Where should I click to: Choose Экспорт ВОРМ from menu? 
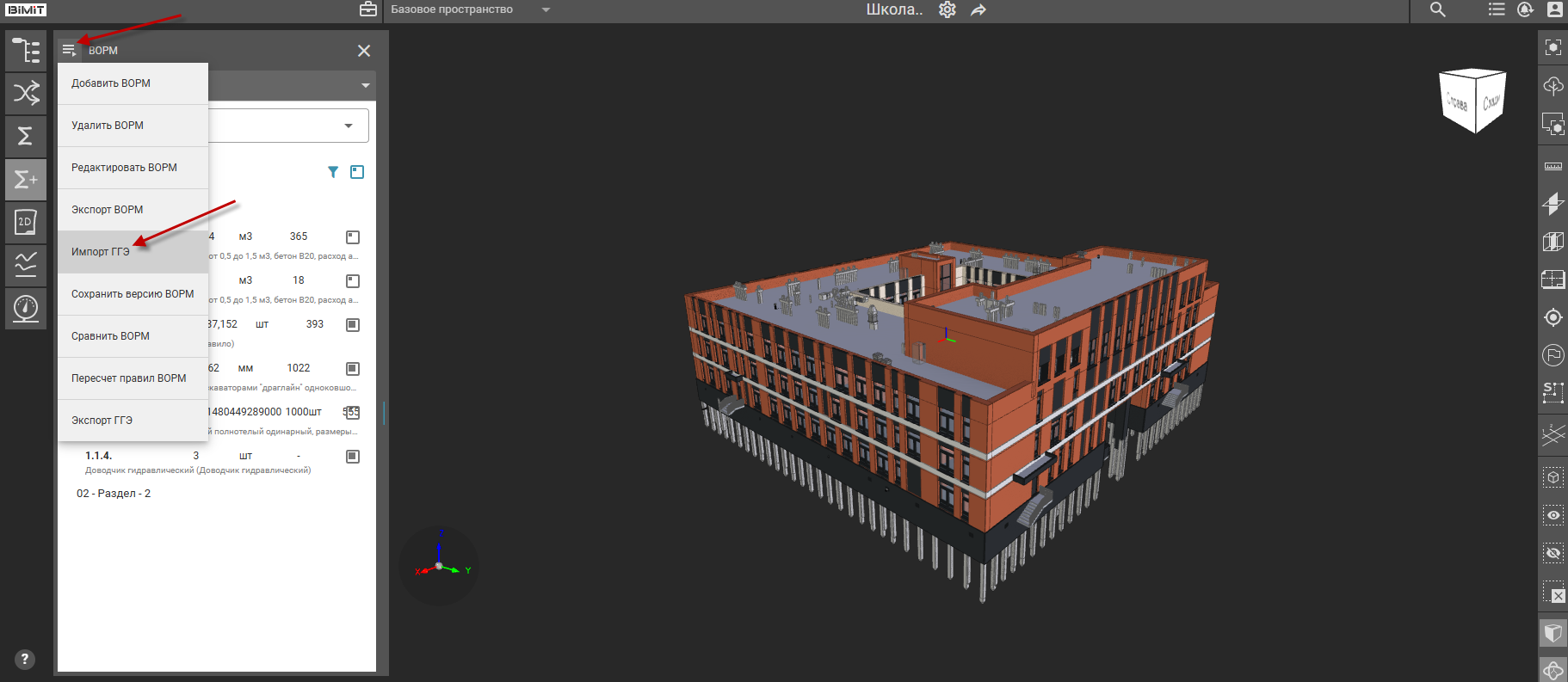pos(133,210)
